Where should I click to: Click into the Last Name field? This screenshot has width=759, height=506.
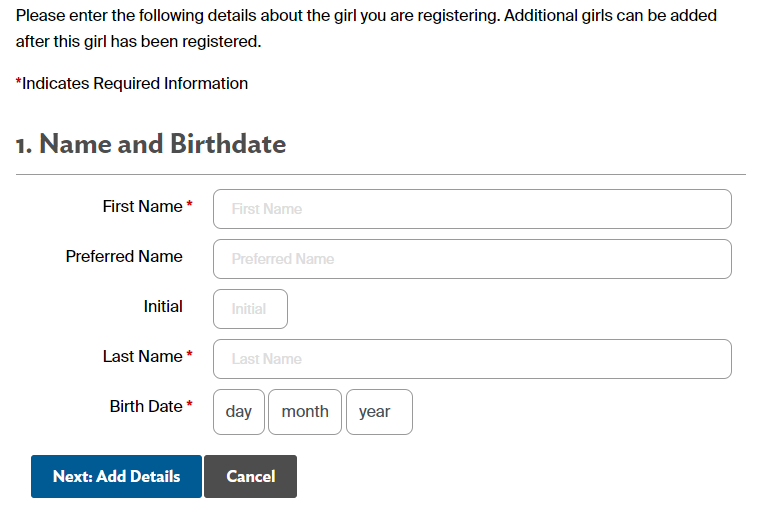[x=472, y=359]
